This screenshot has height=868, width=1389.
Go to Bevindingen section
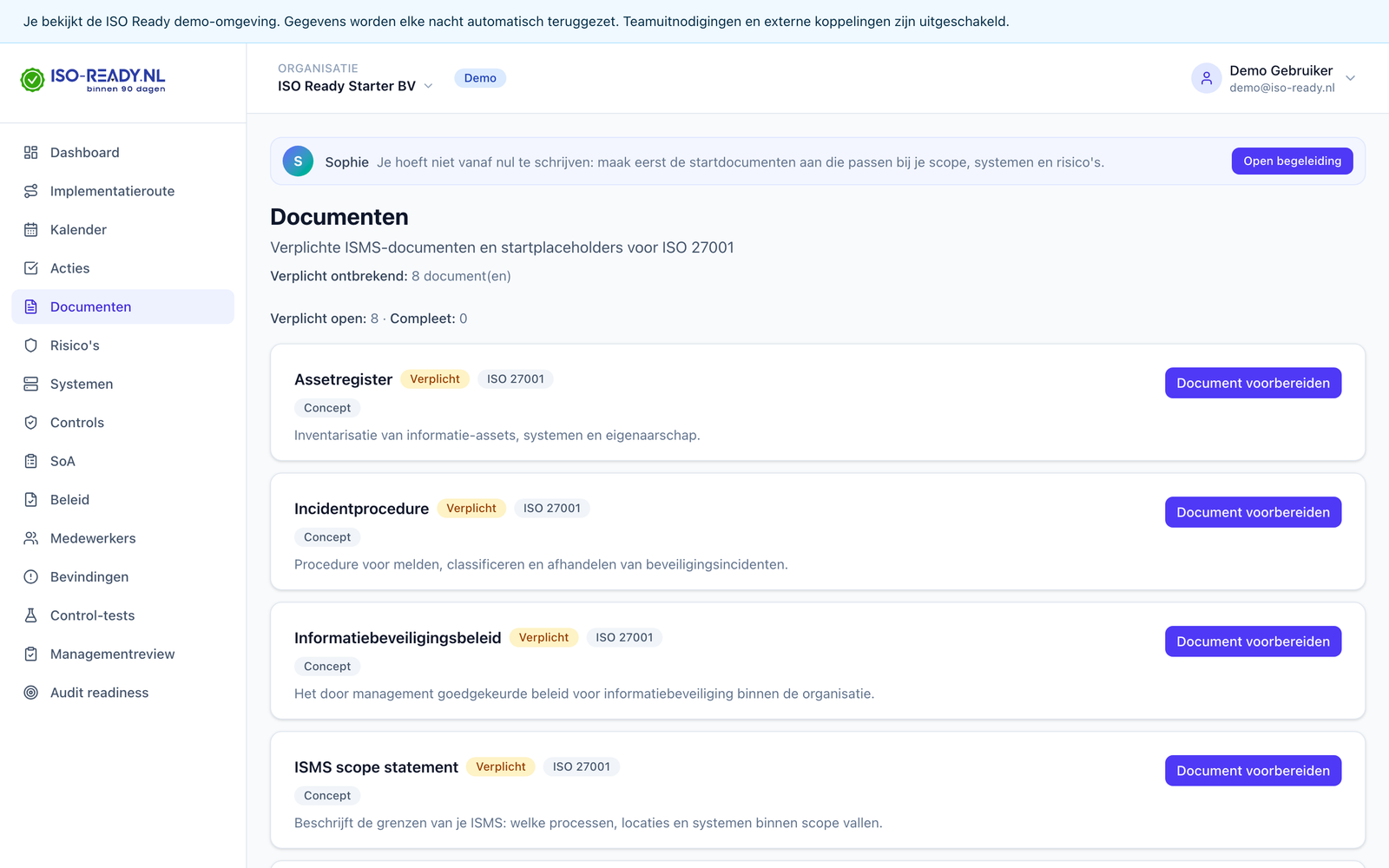[122, 577]
